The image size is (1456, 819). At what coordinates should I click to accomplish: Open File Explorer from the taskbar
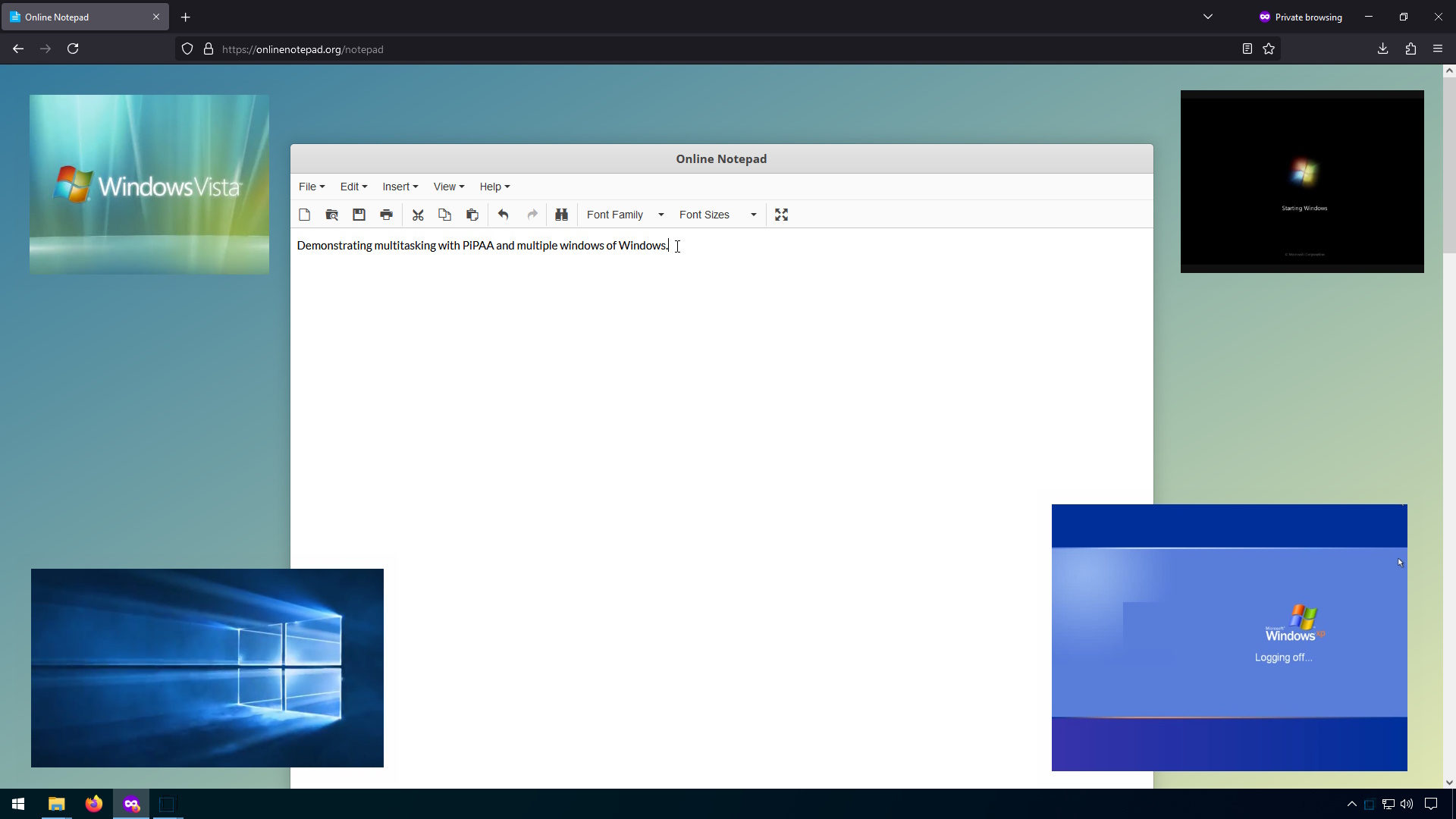[x=56, y=804]
